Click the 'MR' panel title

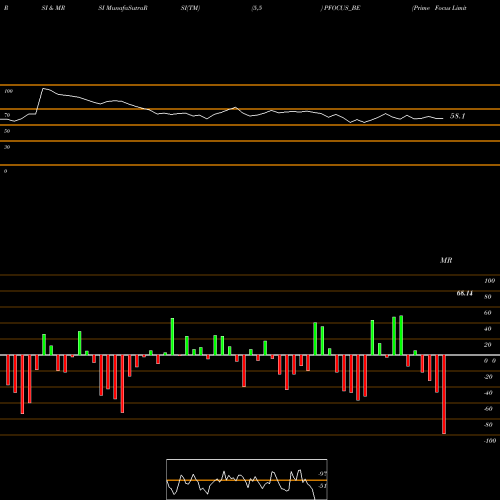point(446,260)
